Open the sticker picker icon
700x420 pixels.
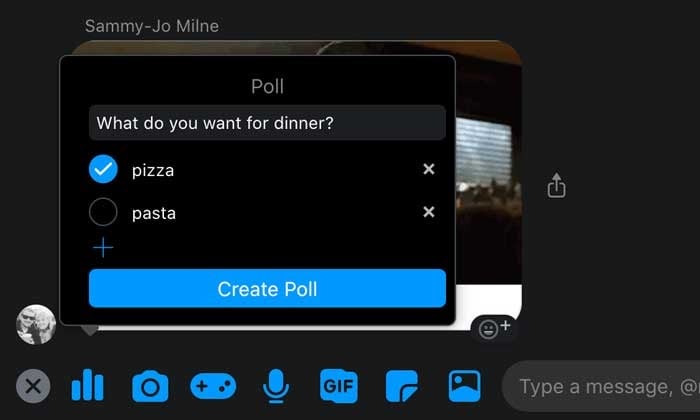tap(402, 386)
